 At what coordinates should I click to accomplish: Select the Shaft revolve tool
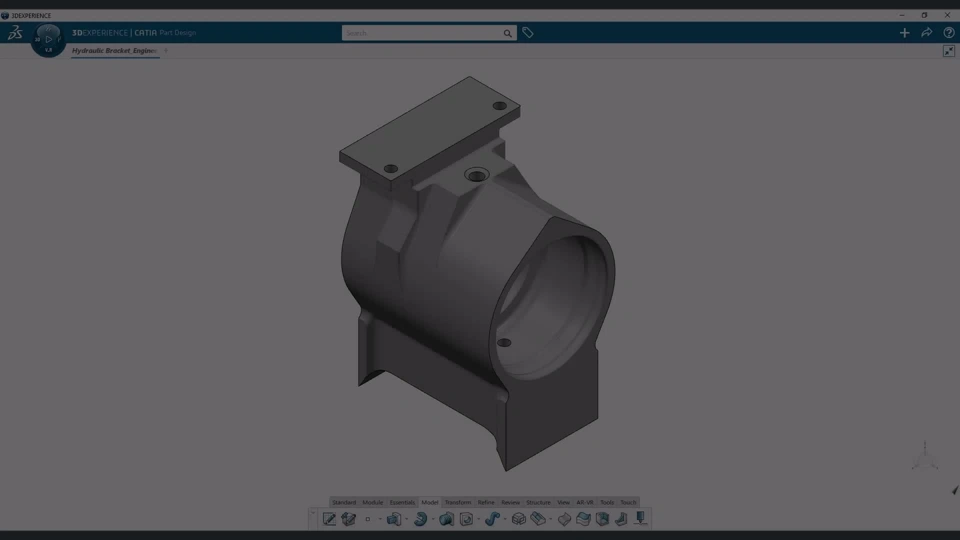[420, 519]
